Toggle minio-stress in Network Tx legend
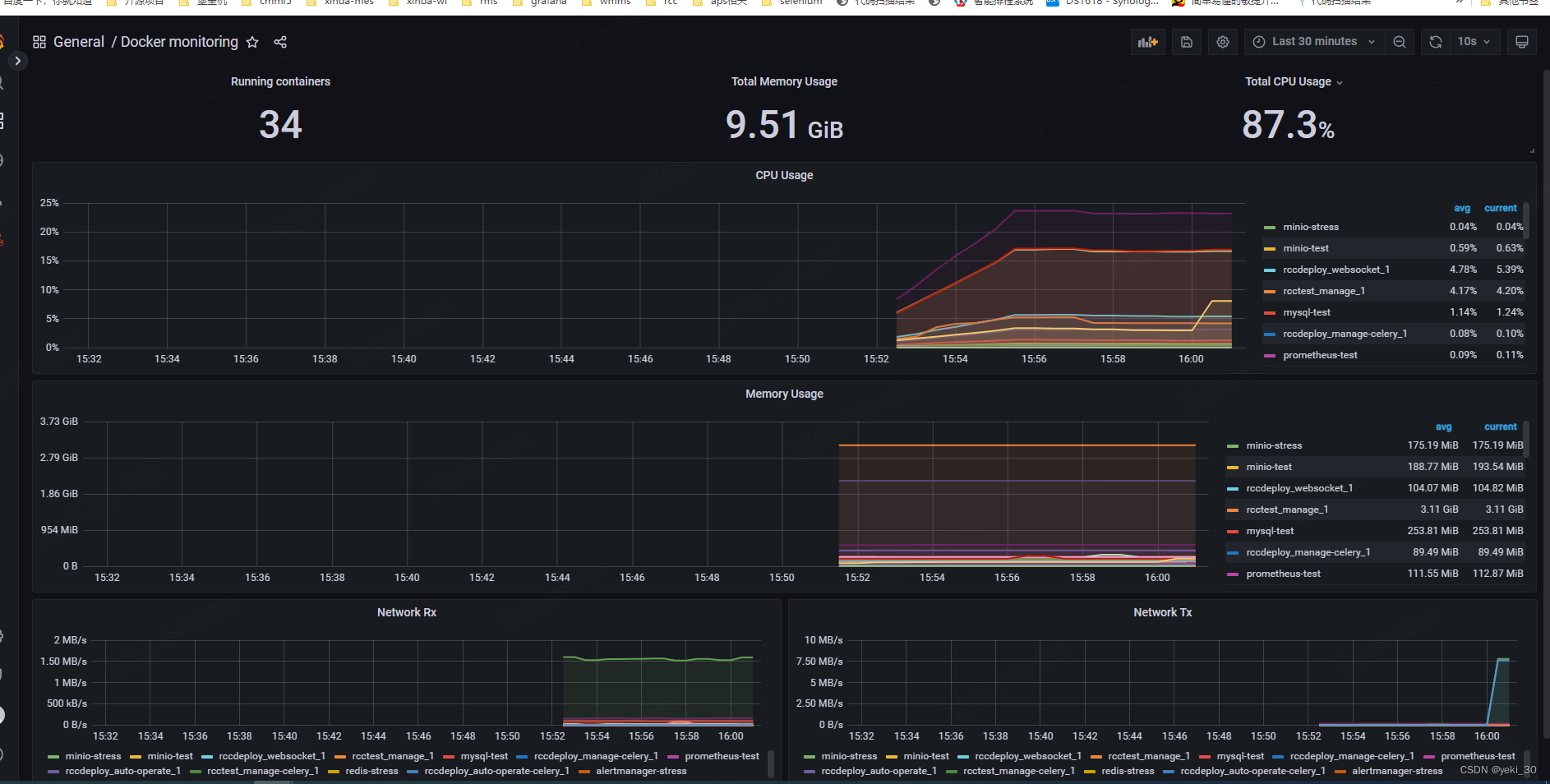Viewport: 1550px width, 784px height. tap(849, 756)
